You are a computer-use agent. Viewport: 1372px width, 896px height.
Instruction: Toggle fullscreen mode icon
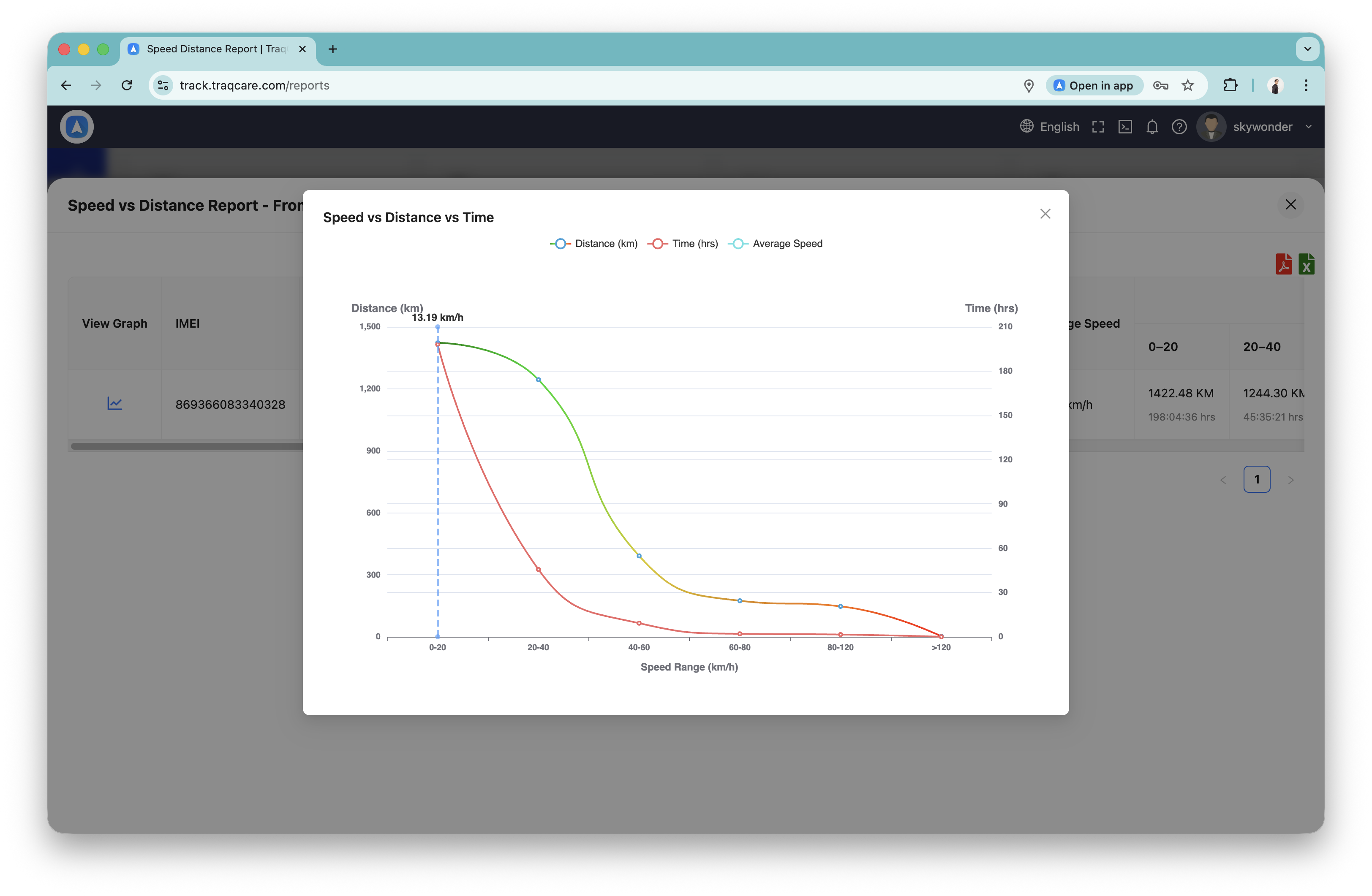coord(1097,127)
